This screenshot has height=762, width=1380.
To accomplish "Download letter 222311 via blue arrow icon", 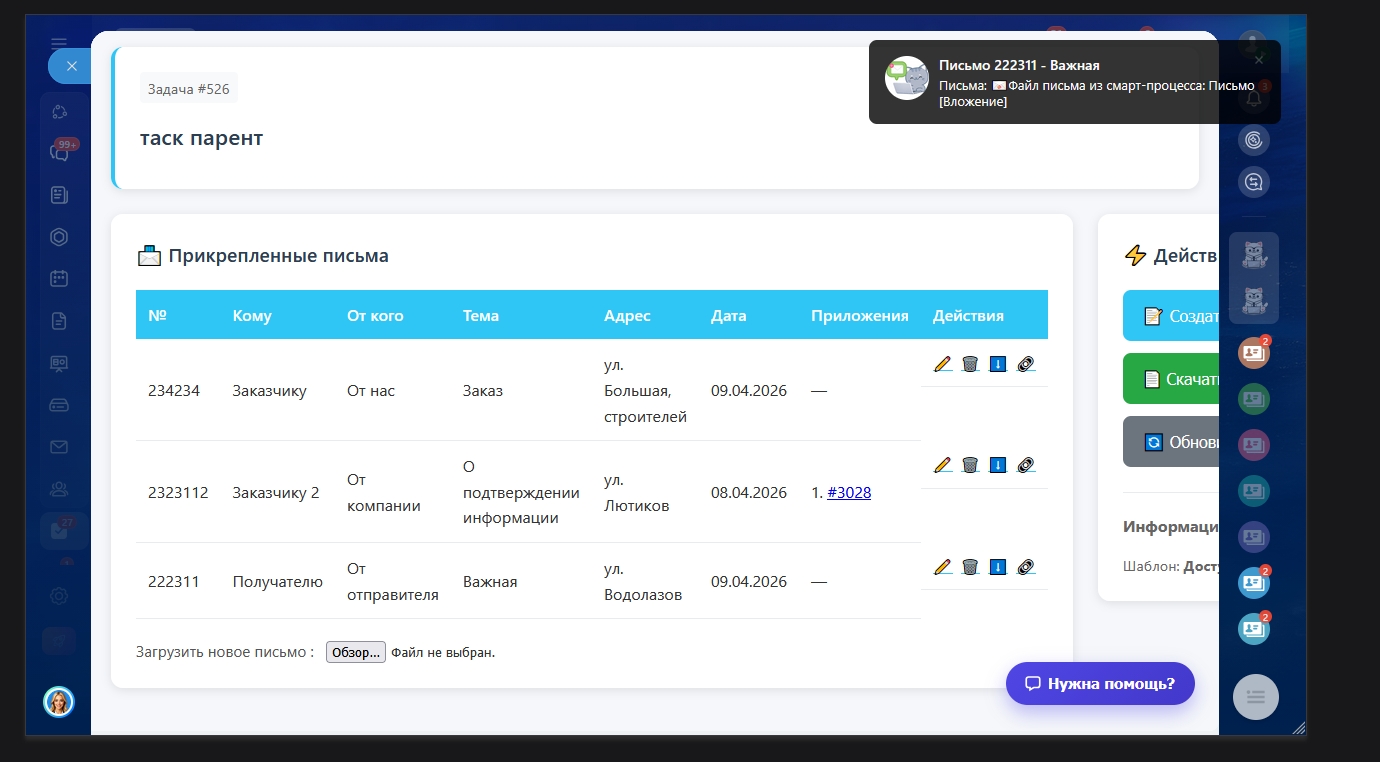I will pos(997,567).
